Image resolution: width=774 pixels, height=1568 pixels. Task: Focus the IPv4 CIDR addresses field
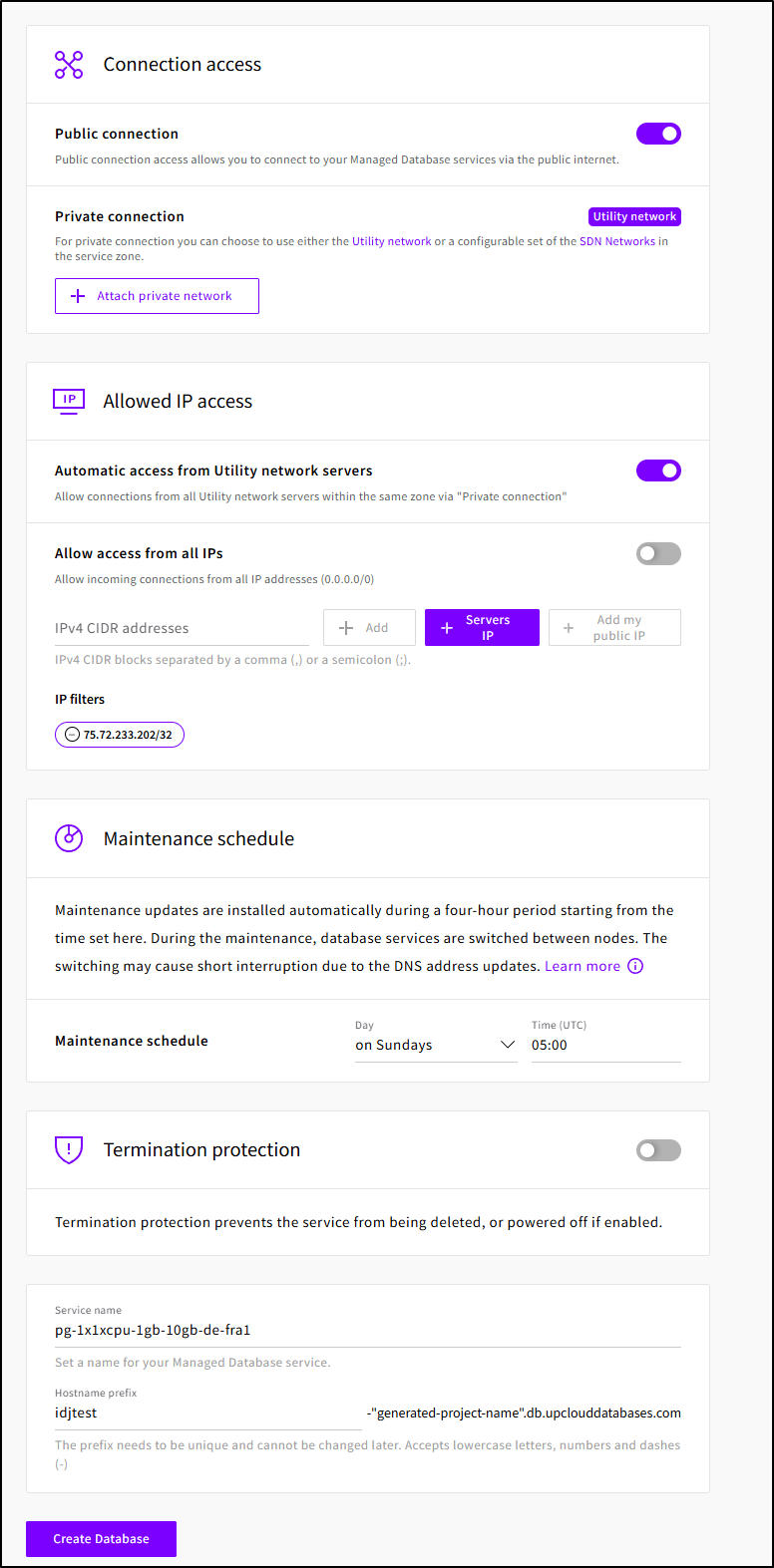pyautogui.click(x=182, y=628)
